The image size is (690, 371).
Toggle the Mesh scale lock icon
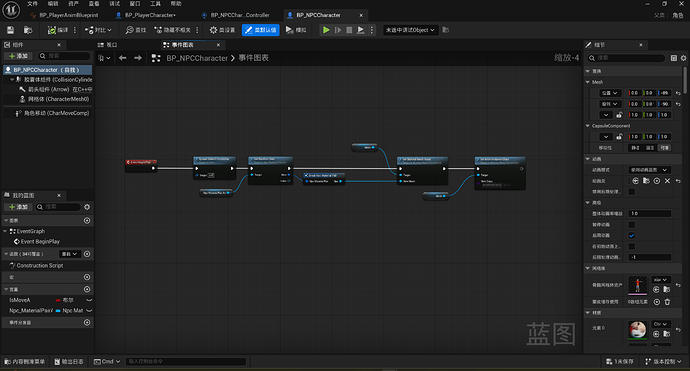pos(619,115)
